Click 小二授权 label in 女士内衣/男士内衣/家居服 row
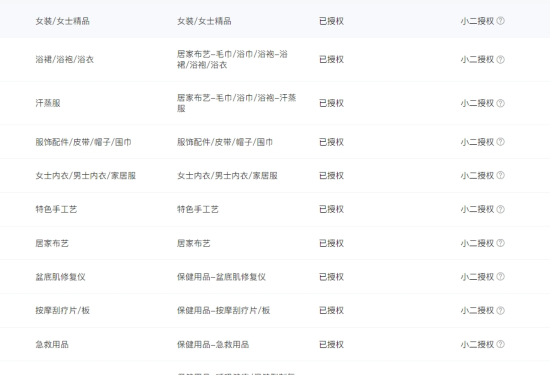 coord(477,175)
